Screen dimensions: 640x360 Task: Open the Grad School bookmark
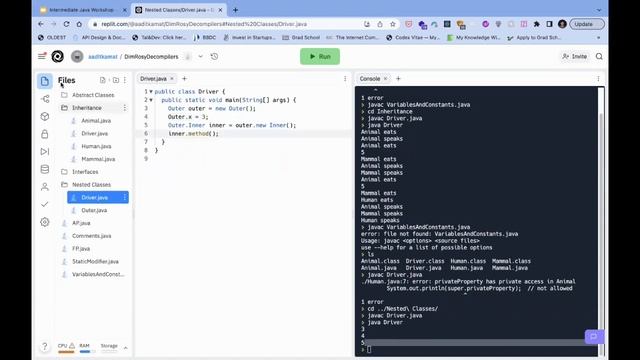[x=301, y=38]
